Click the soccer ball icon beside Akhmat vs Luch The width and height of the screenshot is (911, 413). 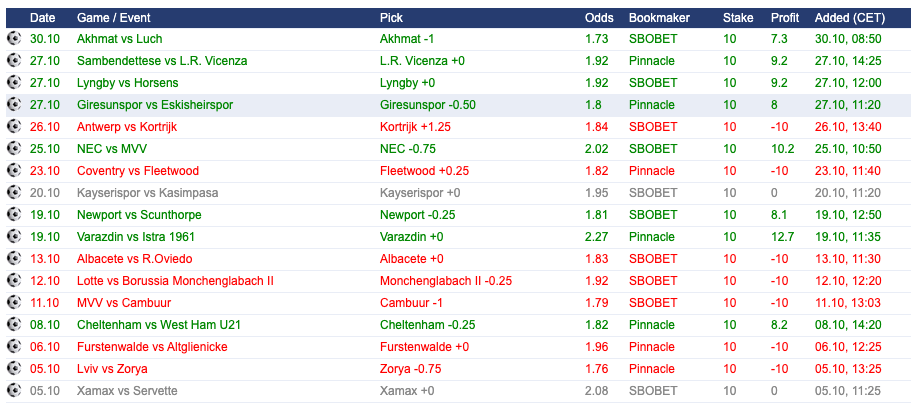(x=14, y=38)
